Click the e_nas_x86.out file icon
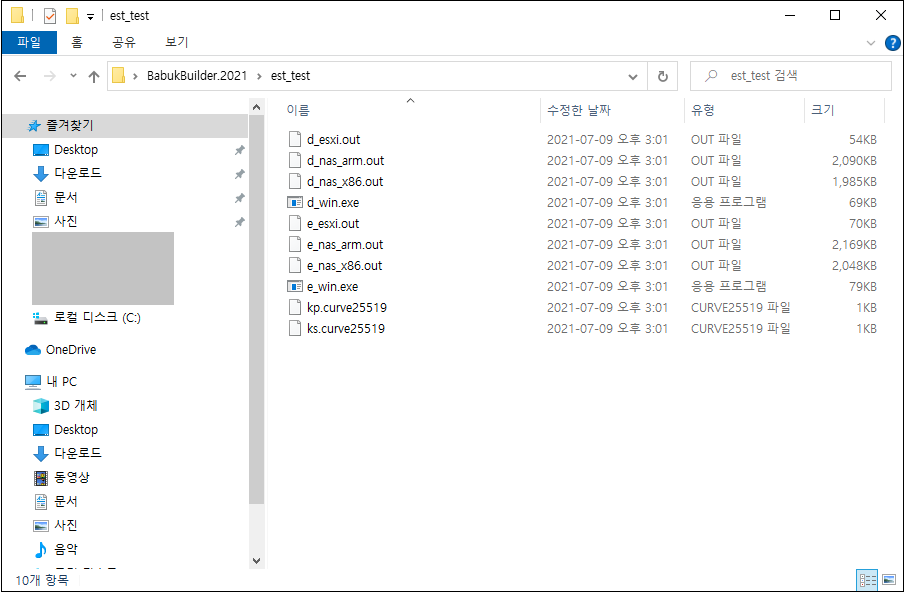Viewport: 905px width, 593px height. pyautogui.click(x=295, y=266)
